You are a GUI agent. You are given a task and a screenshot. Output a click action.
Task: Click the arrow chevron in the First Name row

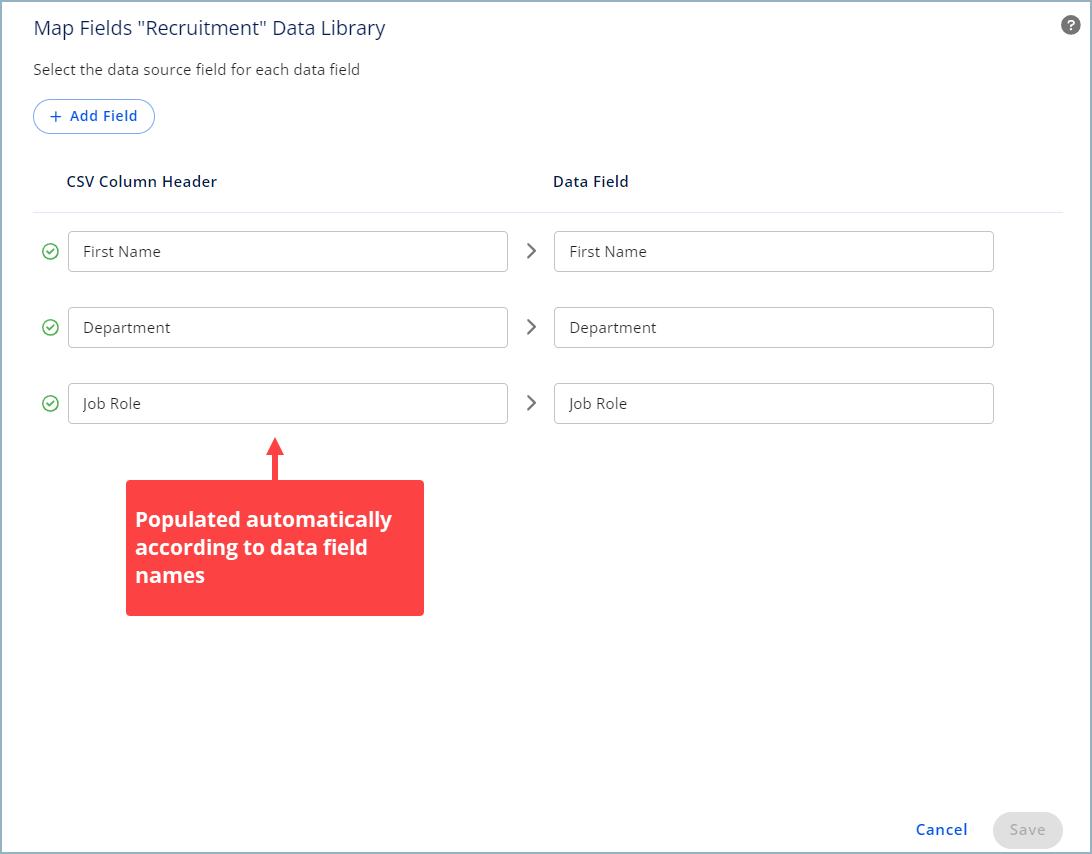coord(531,251)
